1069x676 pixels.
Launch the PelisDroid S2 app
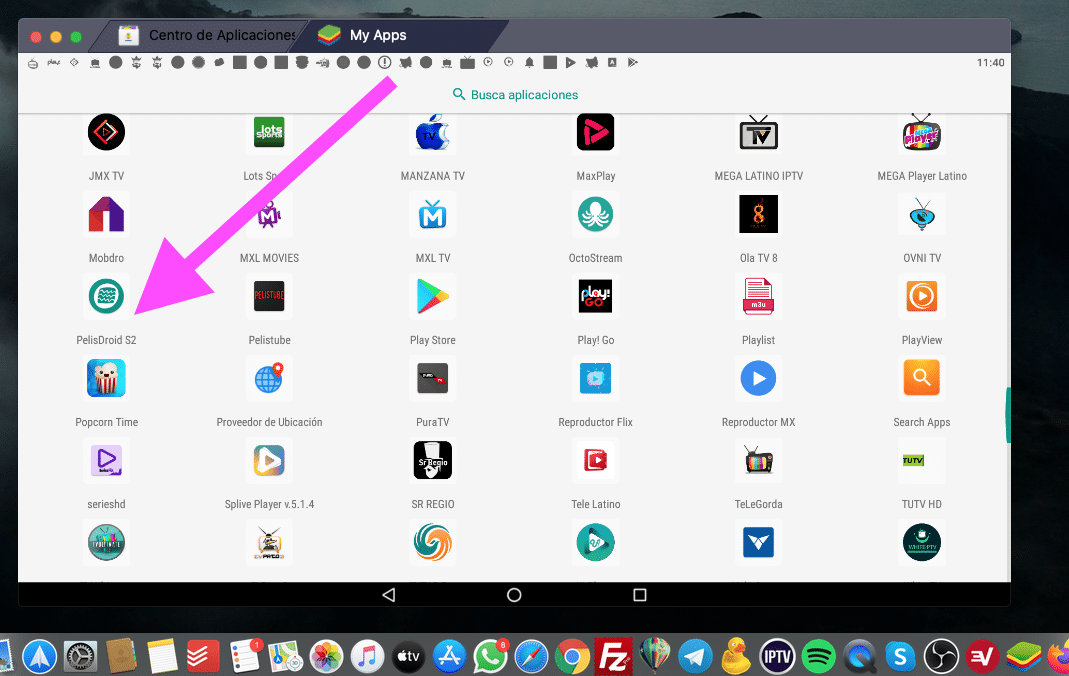pos(106,296)
